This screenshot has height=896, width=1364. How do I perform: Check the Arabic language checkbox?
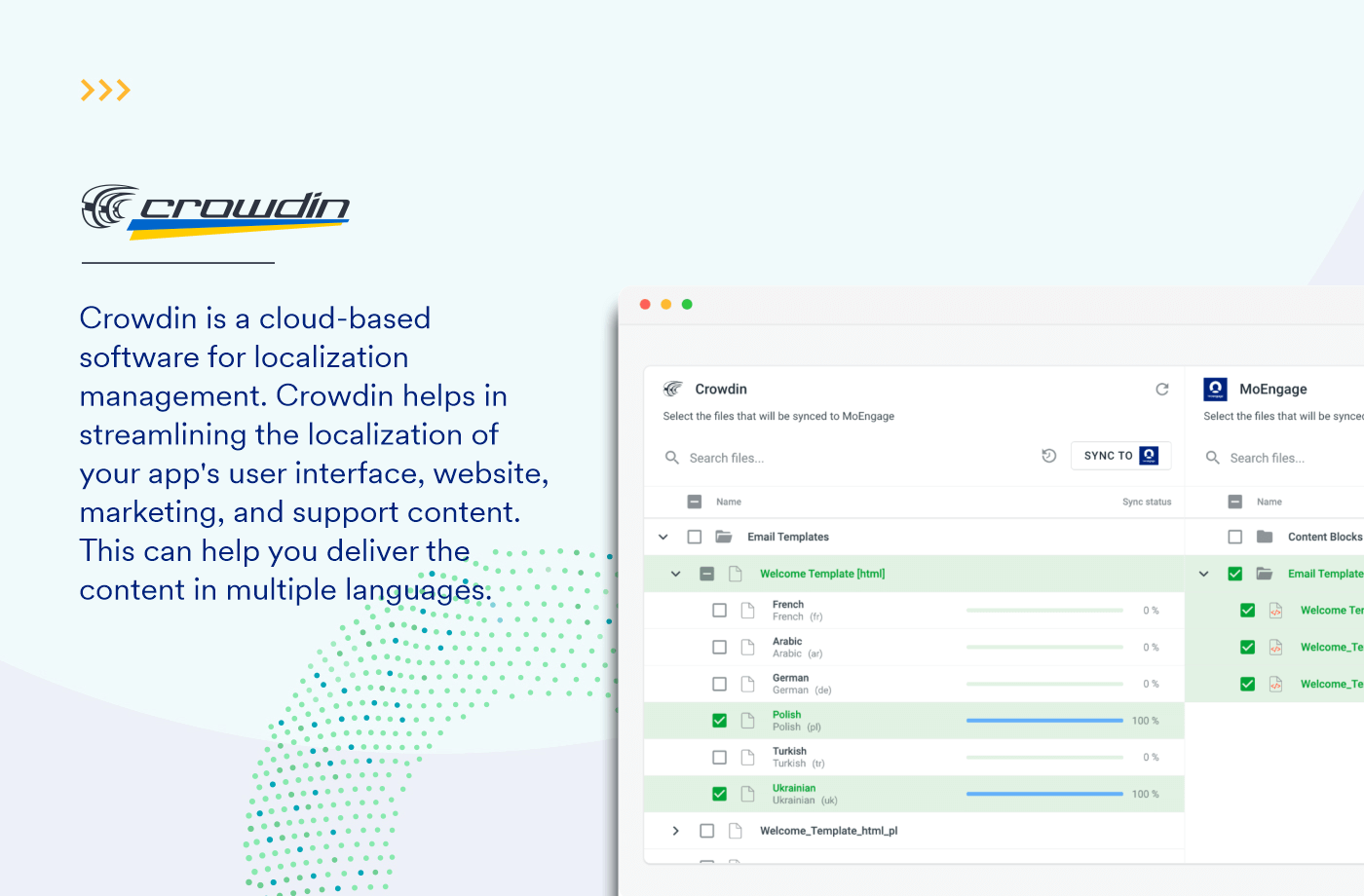[x=719, y=647]
